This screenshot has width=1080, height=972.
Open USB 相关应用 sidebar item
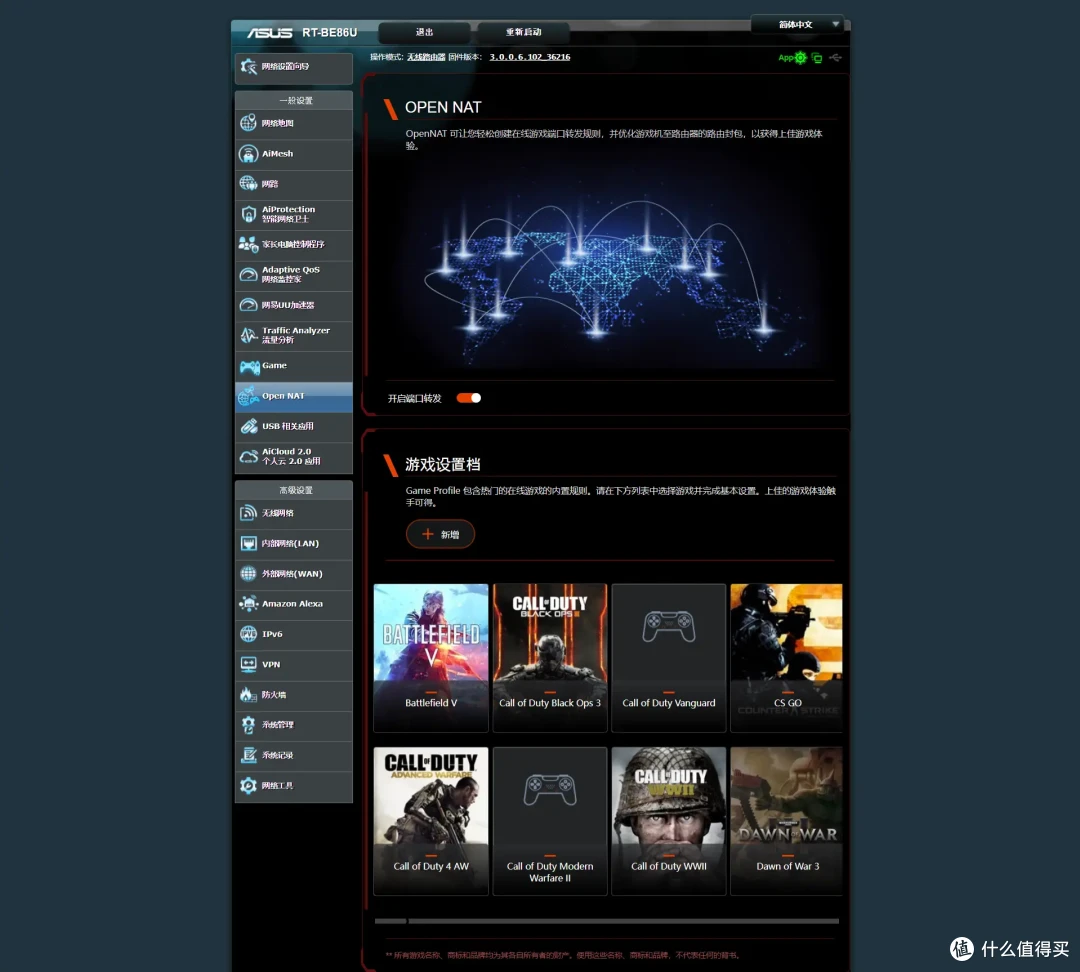point(293,427)
